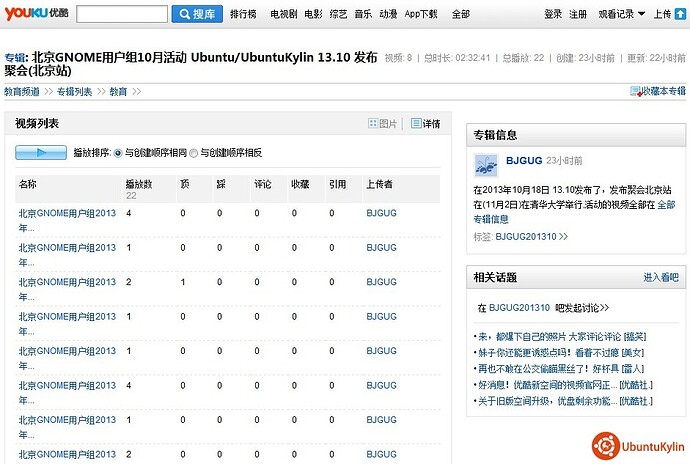Viewport: 690px width, 464px height.
Task: Select 与创建顺序相同 radio option
Action: (118, 153)
